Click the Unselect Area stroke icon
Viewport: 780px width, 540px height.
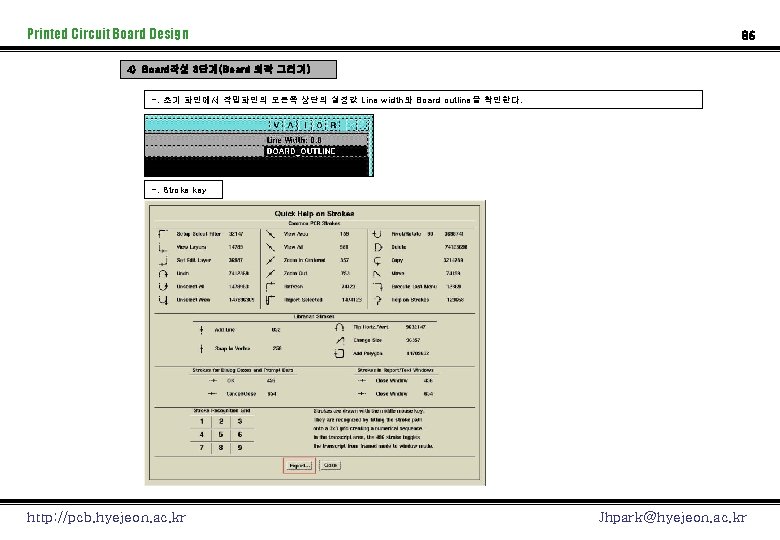tap(163, 300)
